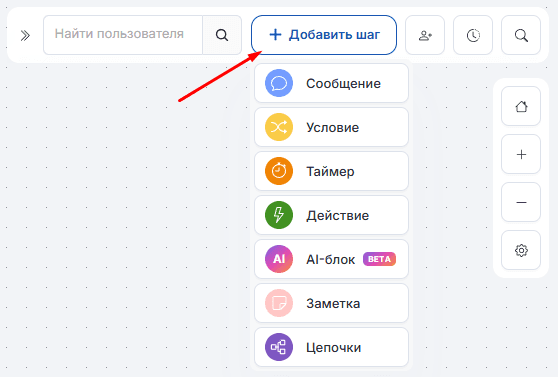Viewport: 558px width, 377px height.
Task: Open canvas settings gear icon
Action: click(521, 250)
